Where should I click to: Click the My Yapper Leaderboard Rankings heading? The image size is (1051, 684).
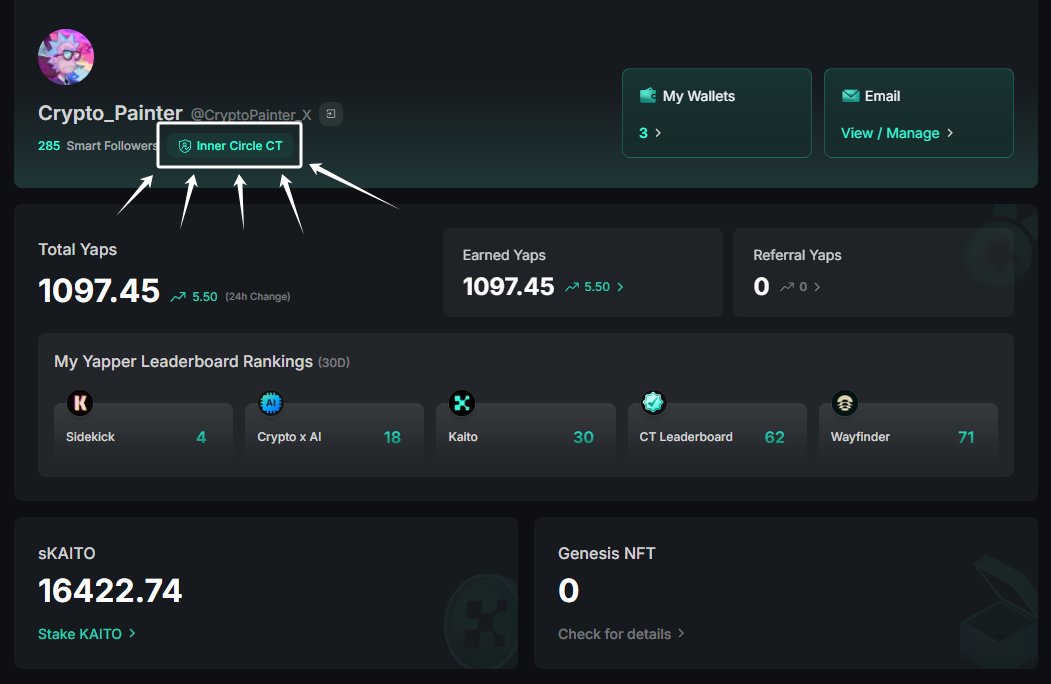tap(184, 361)
